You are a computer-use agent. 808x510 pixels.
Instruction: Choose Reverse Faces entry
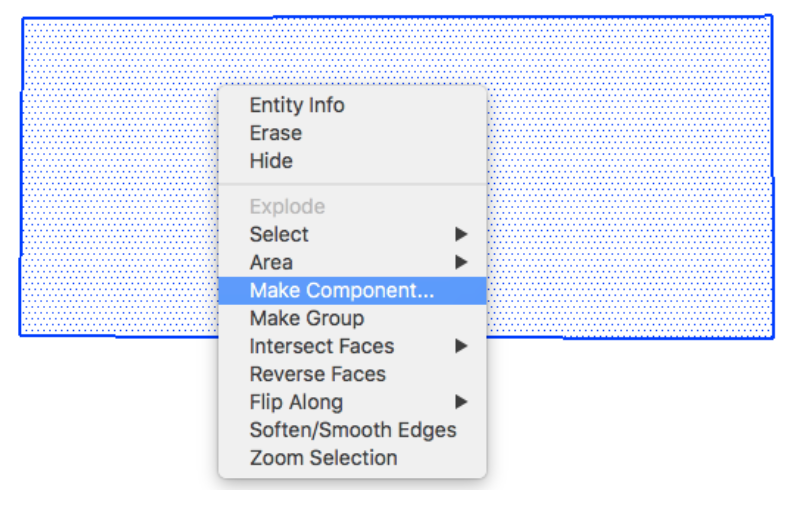352,374
